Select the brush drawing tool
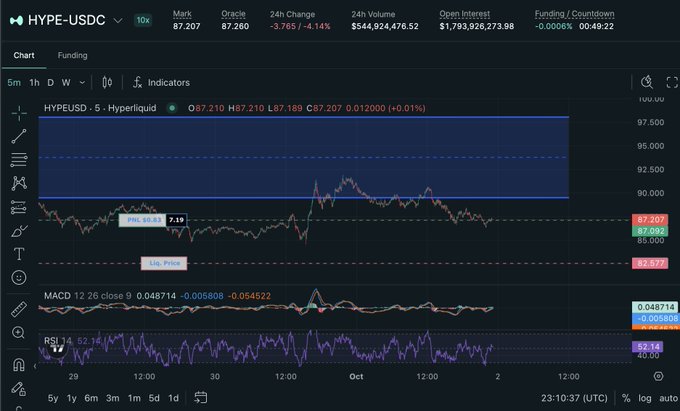 [19, 231]
